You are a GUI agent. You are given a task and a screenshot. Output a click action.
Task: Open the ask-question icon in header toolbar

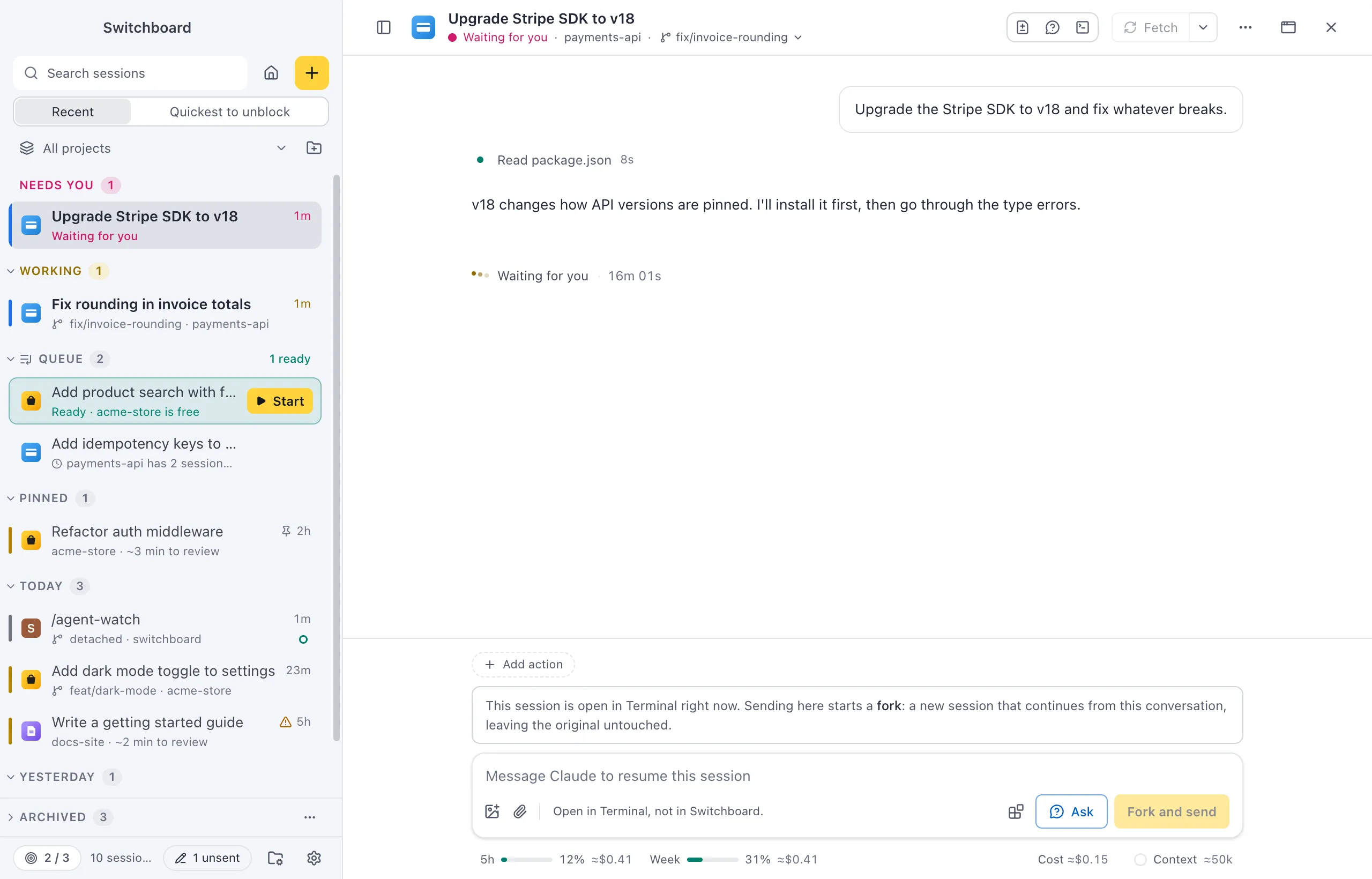click(x=1053, y=27)
